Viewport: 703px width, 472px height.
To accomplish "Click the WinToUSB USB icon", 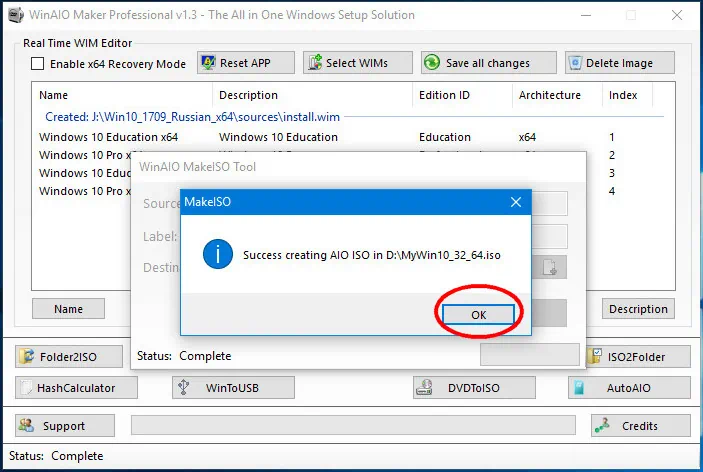I will 183,387.
